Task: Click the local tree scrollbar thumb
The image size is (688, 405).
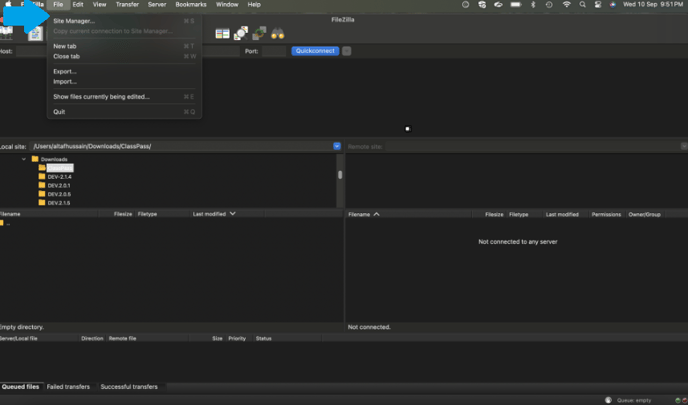Action: click(340, 175)
